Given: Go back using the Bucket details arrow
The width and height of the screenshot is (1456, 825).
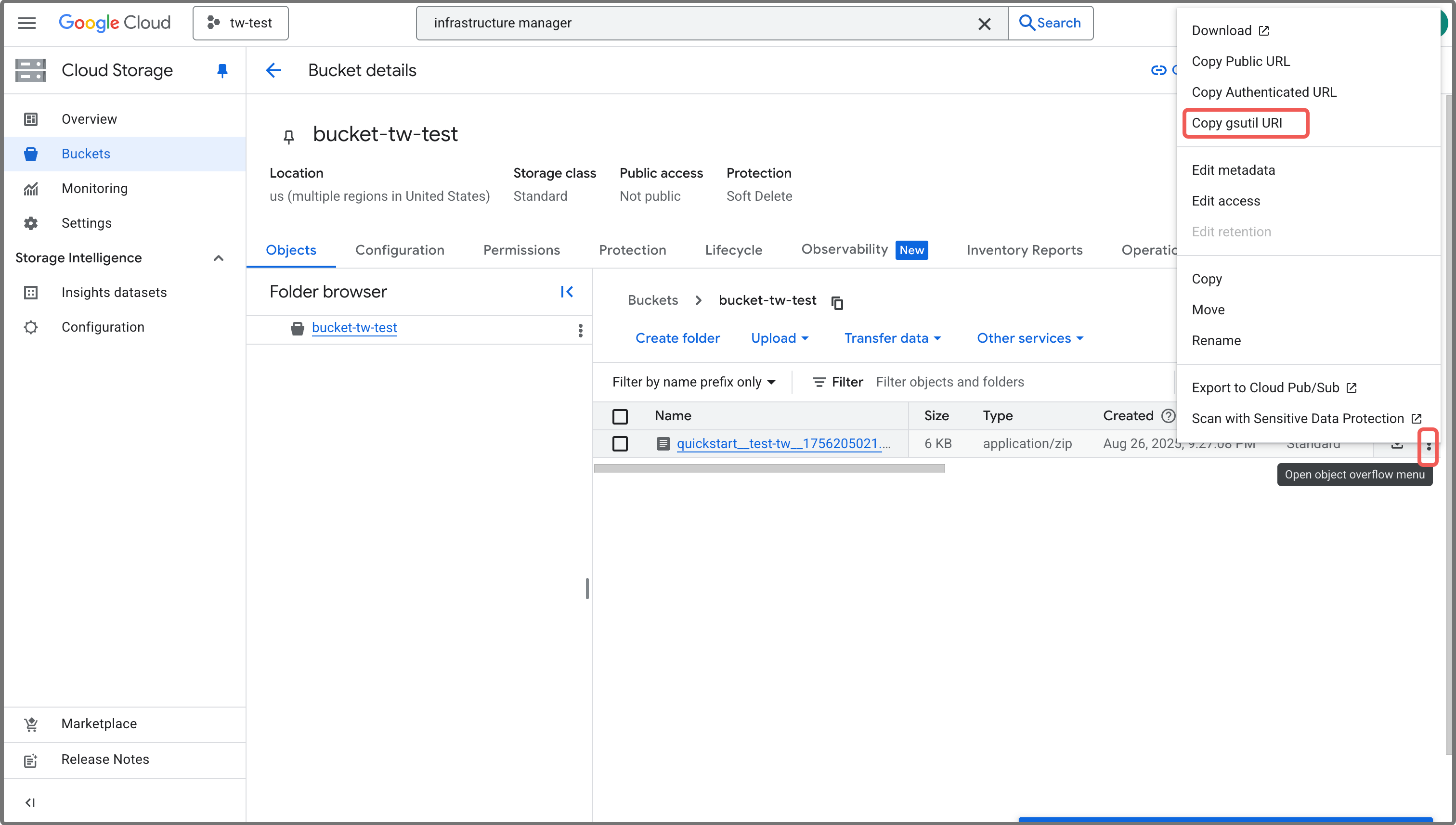Looking at the screenshot, I should (274, 70).
